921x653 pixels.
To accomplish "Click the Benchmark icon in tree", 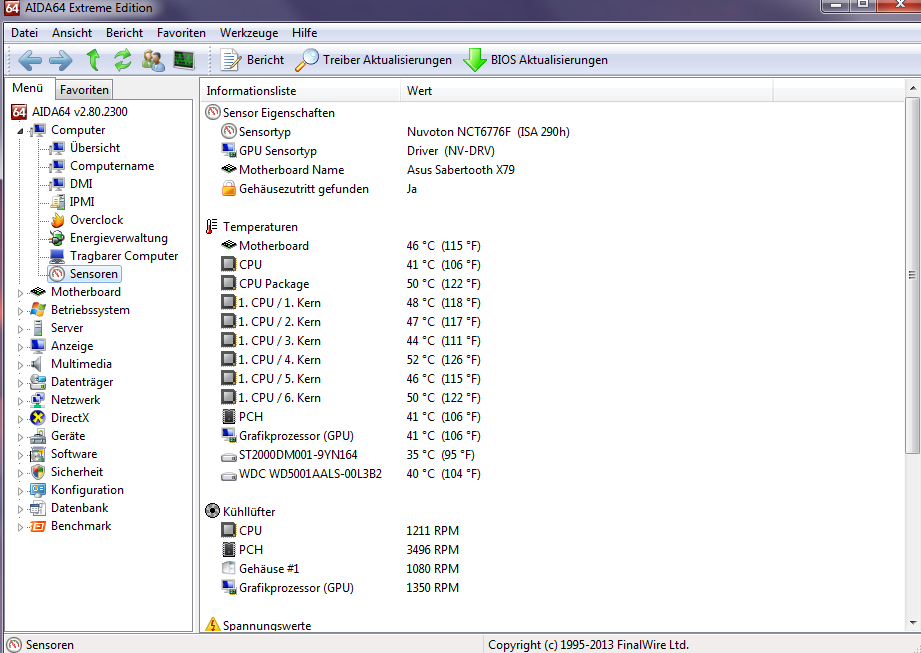I will click(38, 526).
